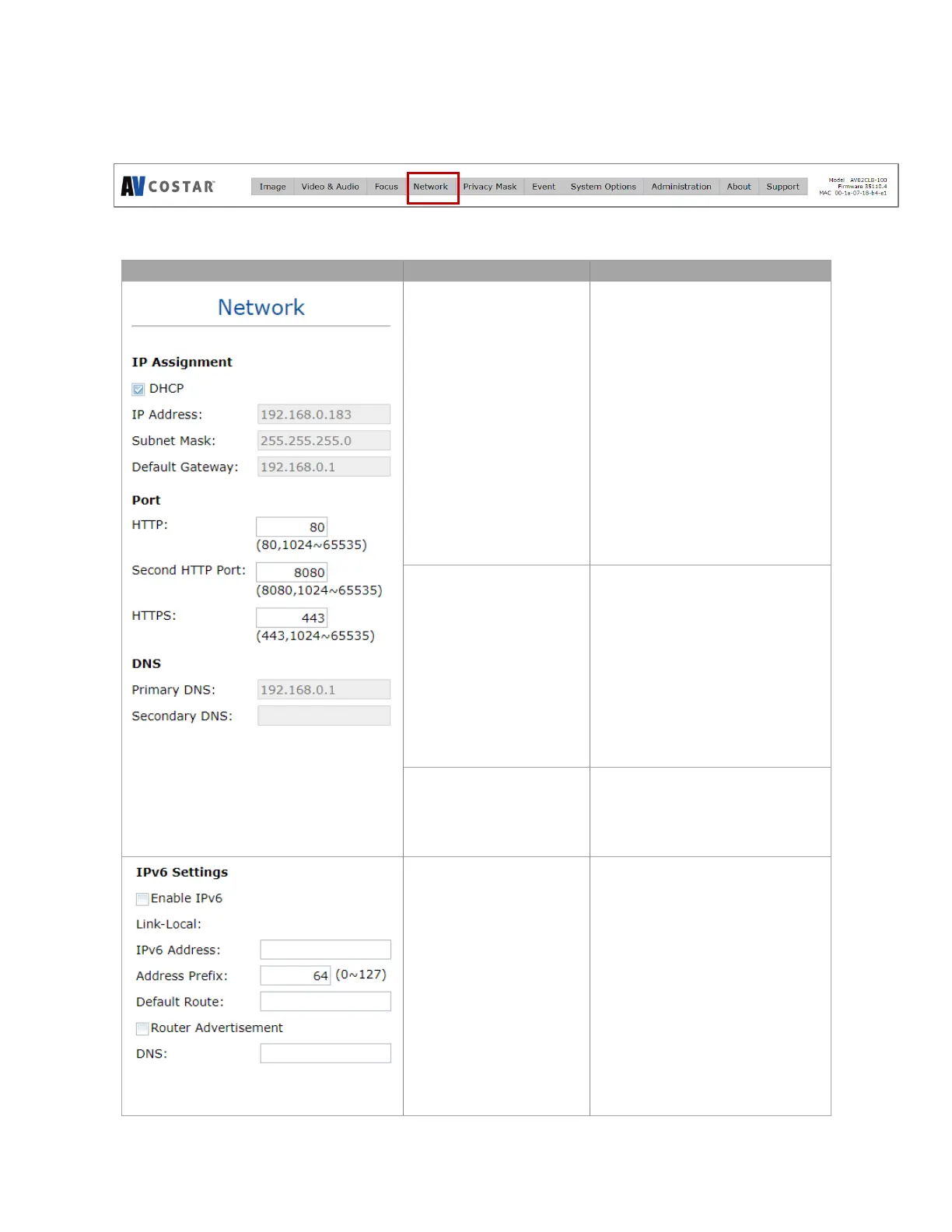Open the Event tab

click(x=543, y=187)
